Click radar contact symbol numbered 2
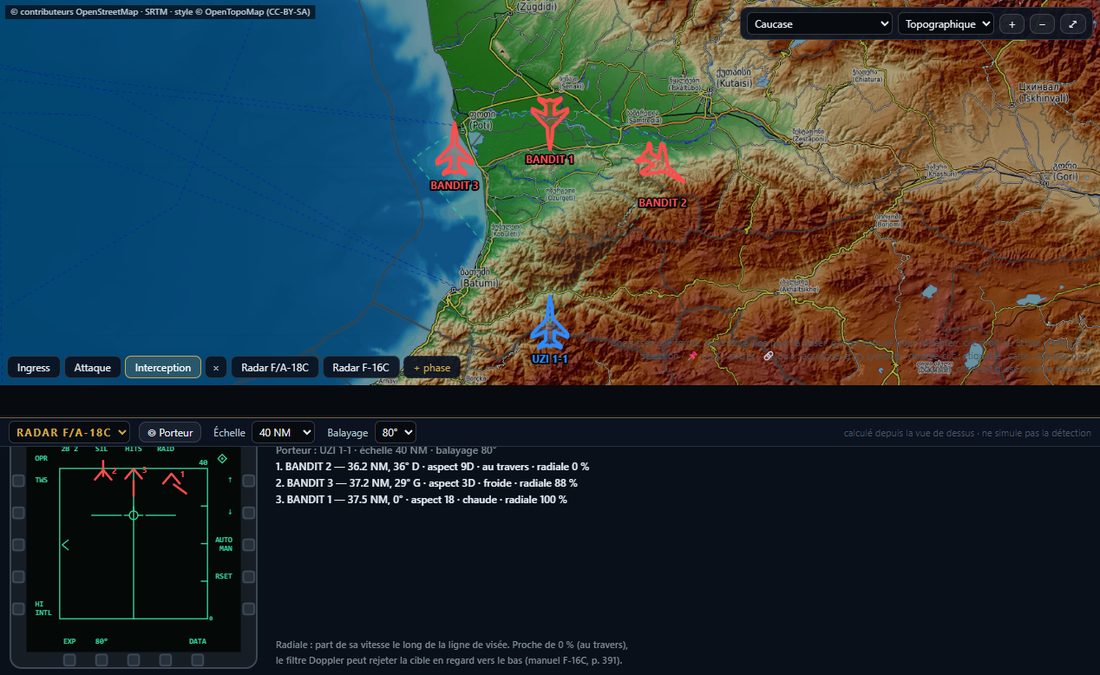Image resolution: width=1100 pixels, height=675 pixels. pyautogui.click(x=103, y=471)
